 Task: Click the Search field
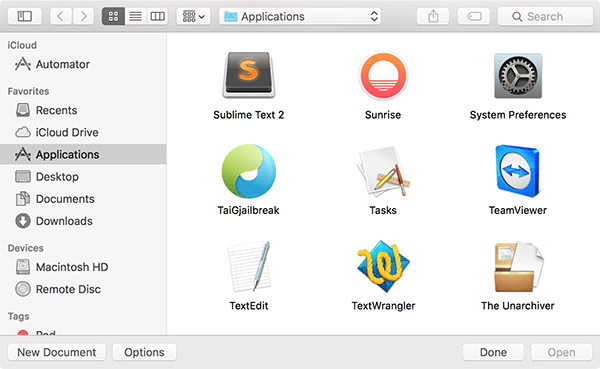(545, 16)
